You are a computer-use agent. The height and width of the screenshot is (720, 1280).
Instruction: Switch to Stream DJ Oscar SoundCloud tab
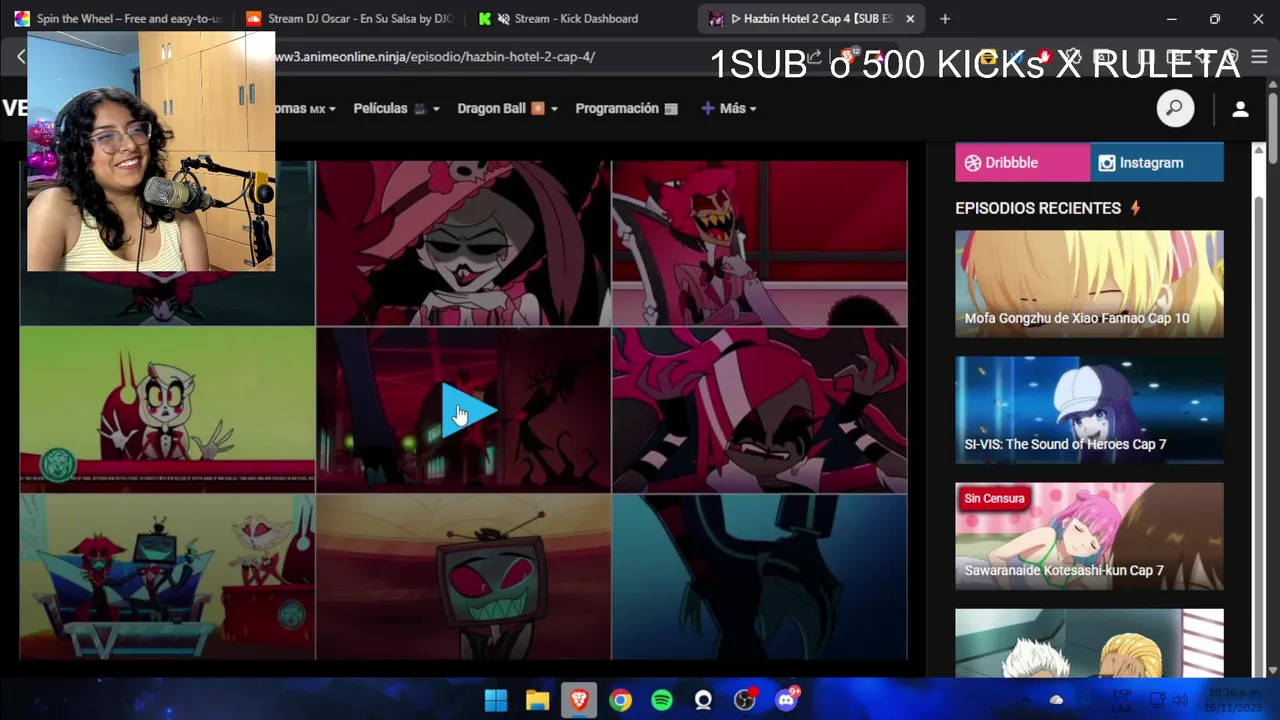pyautogui.click(x=349, y=18)
